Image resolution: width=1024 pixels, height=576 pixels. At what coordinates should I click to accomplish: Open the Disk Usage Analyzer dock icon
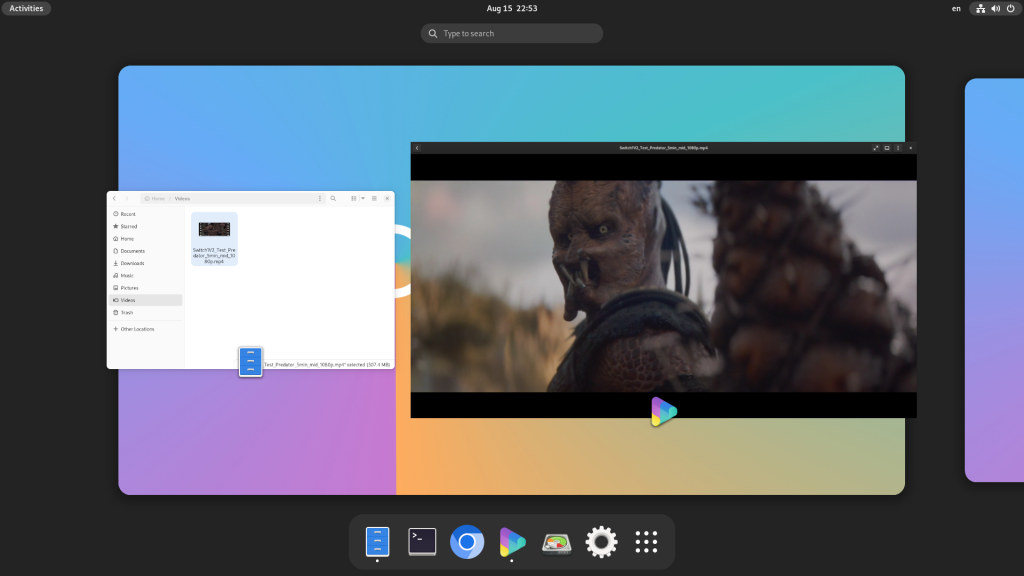[556, 542]
